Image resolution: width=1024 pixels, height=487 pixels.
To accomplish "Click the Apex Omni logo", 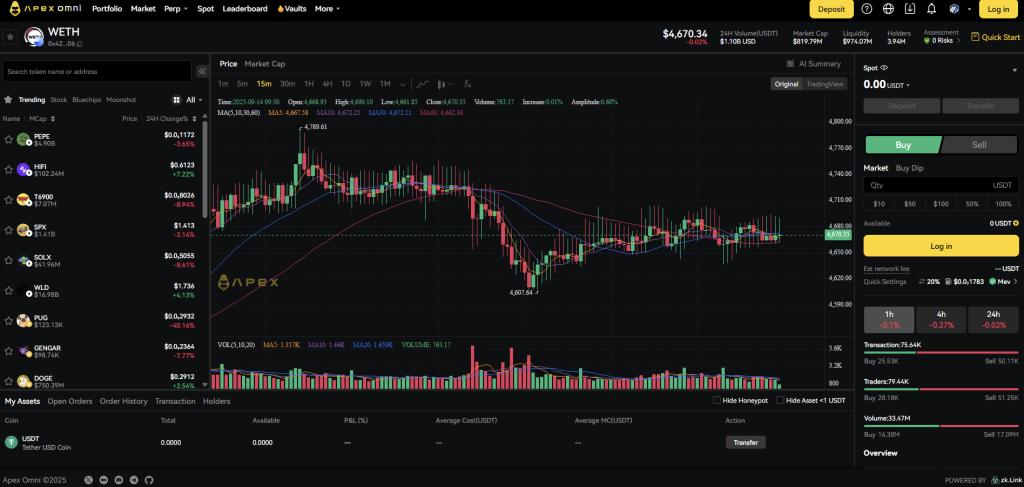I will click(x=46, y=9).
